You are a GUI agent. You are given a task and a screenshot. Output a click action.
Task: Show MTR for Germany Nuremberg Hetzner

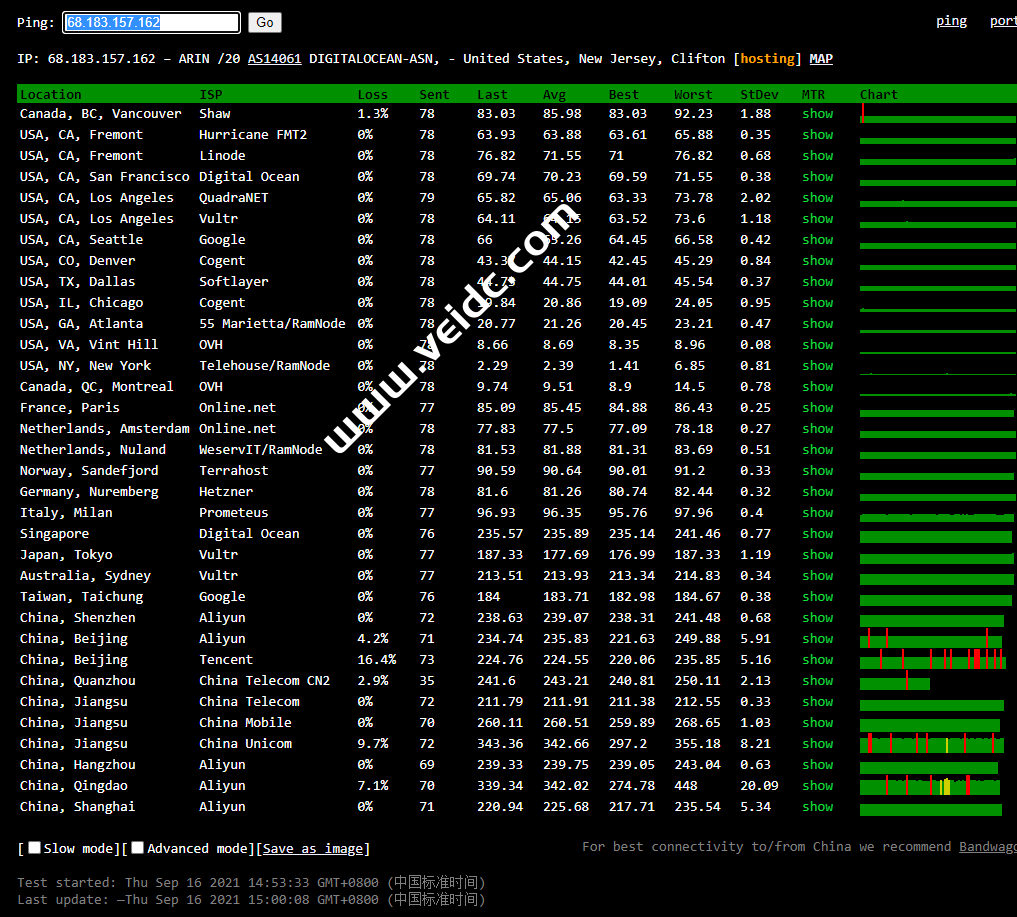click(817, 492)
